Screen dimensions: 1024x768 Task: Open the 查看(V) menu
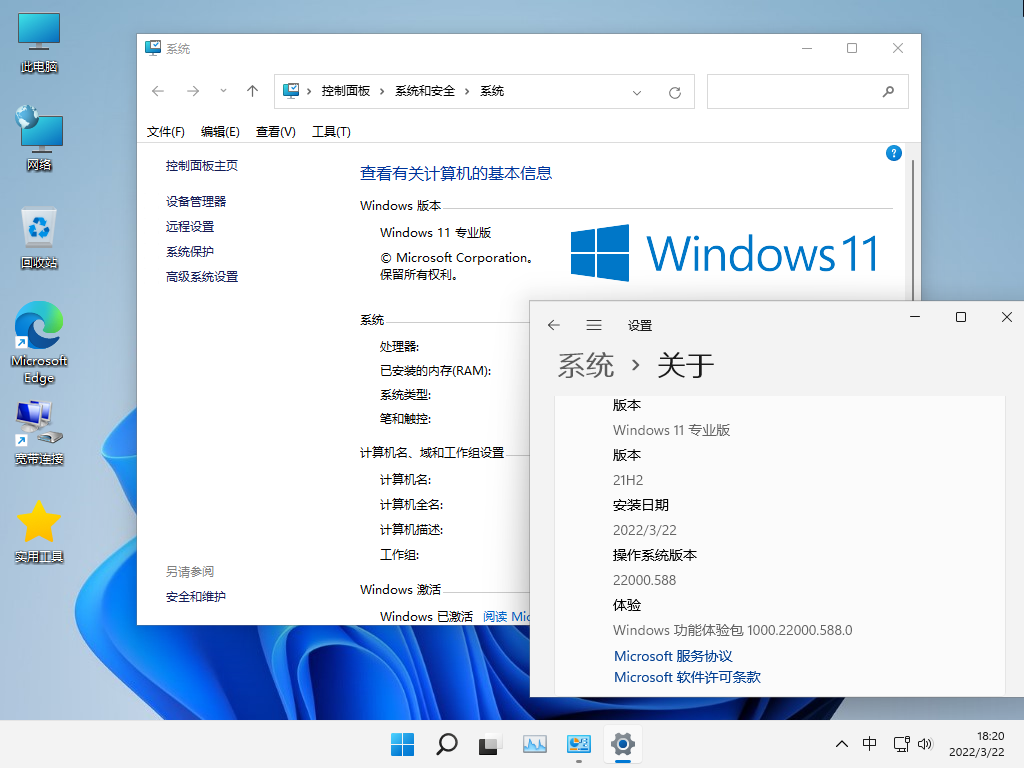tap(276, 132)
